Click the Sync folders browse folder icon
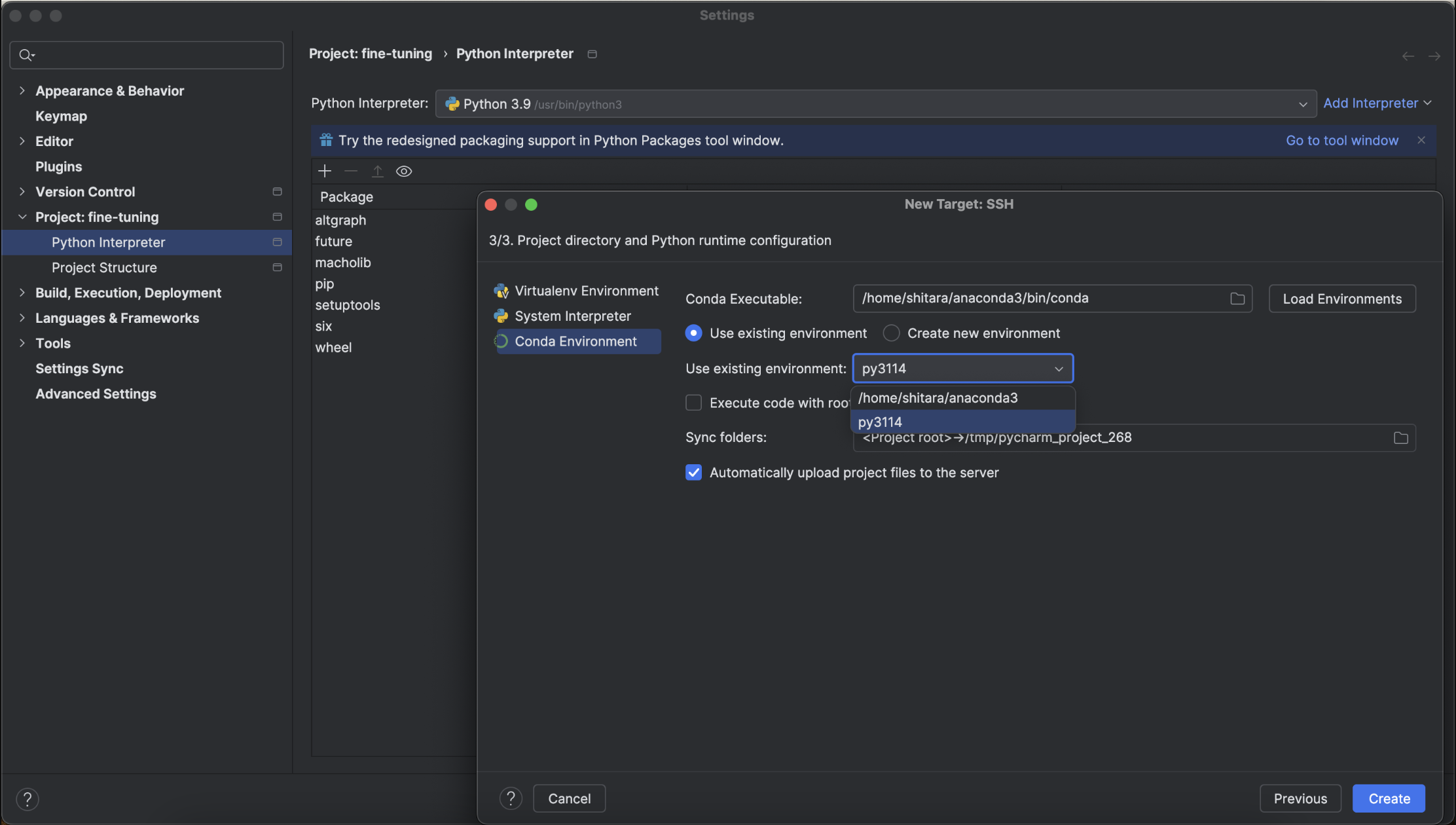This screenshot has height=825, width=1456. (1400, 438)
